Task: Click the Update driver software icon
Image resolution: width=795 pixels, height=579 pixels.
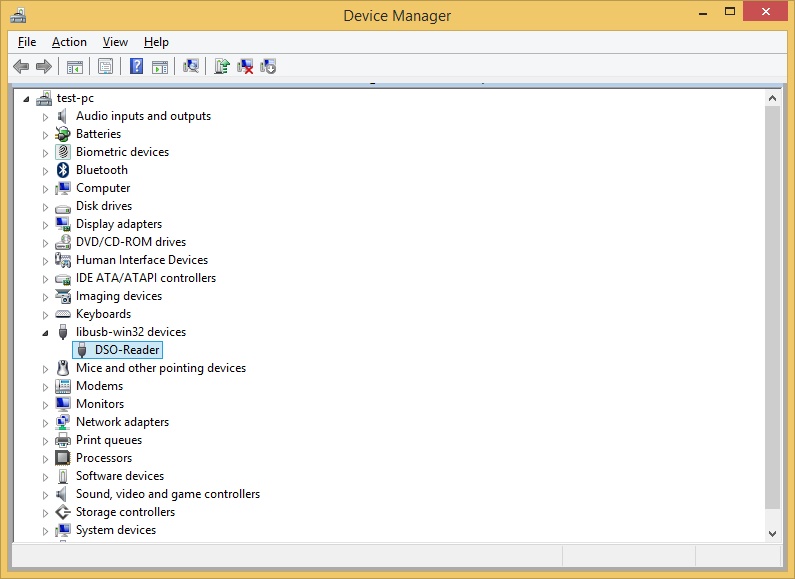Action: [x=222, y=66]
